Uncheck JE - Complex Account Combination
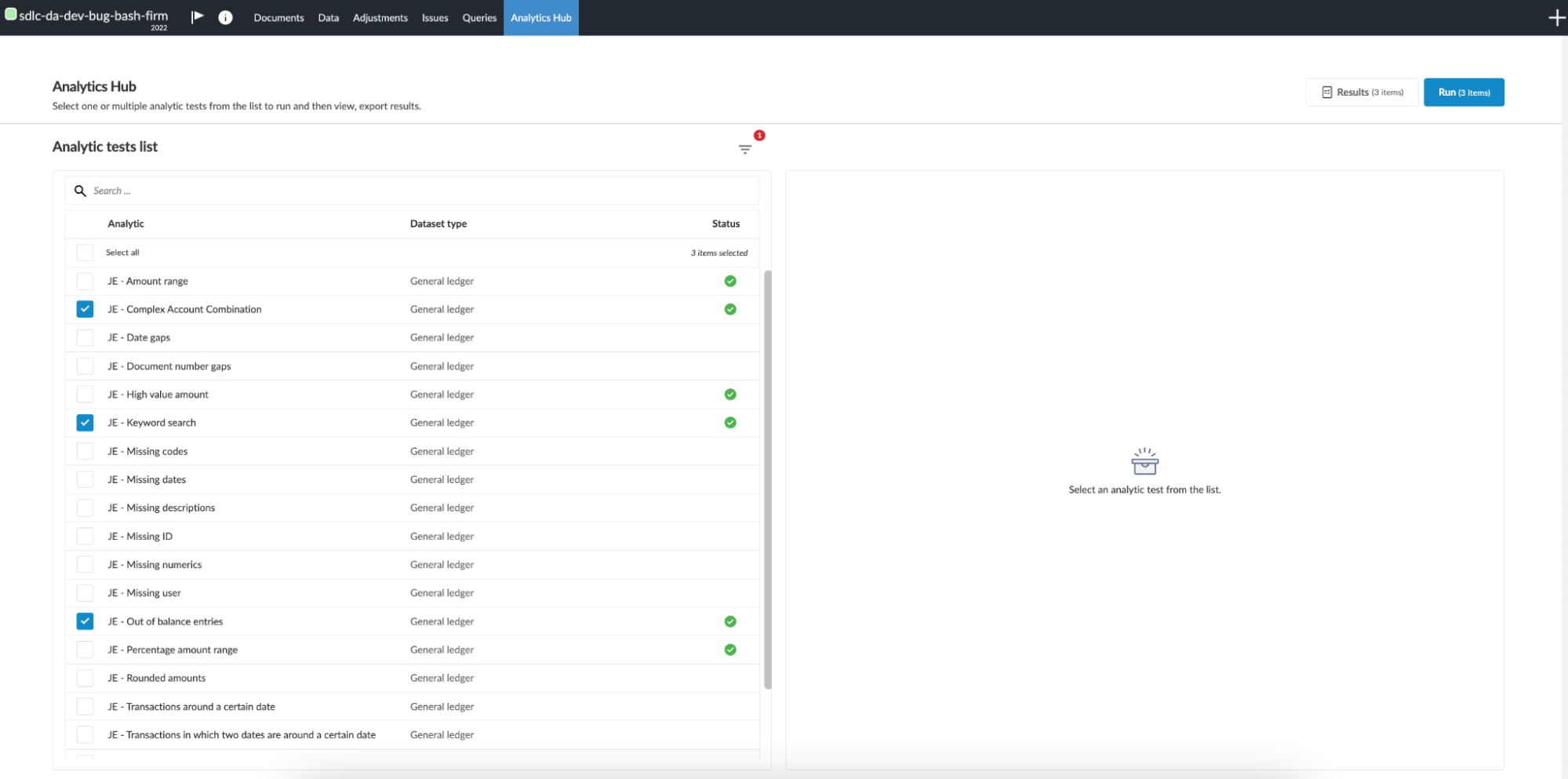The width and height of the screenshot is (1568, 779). coord(84,309)
